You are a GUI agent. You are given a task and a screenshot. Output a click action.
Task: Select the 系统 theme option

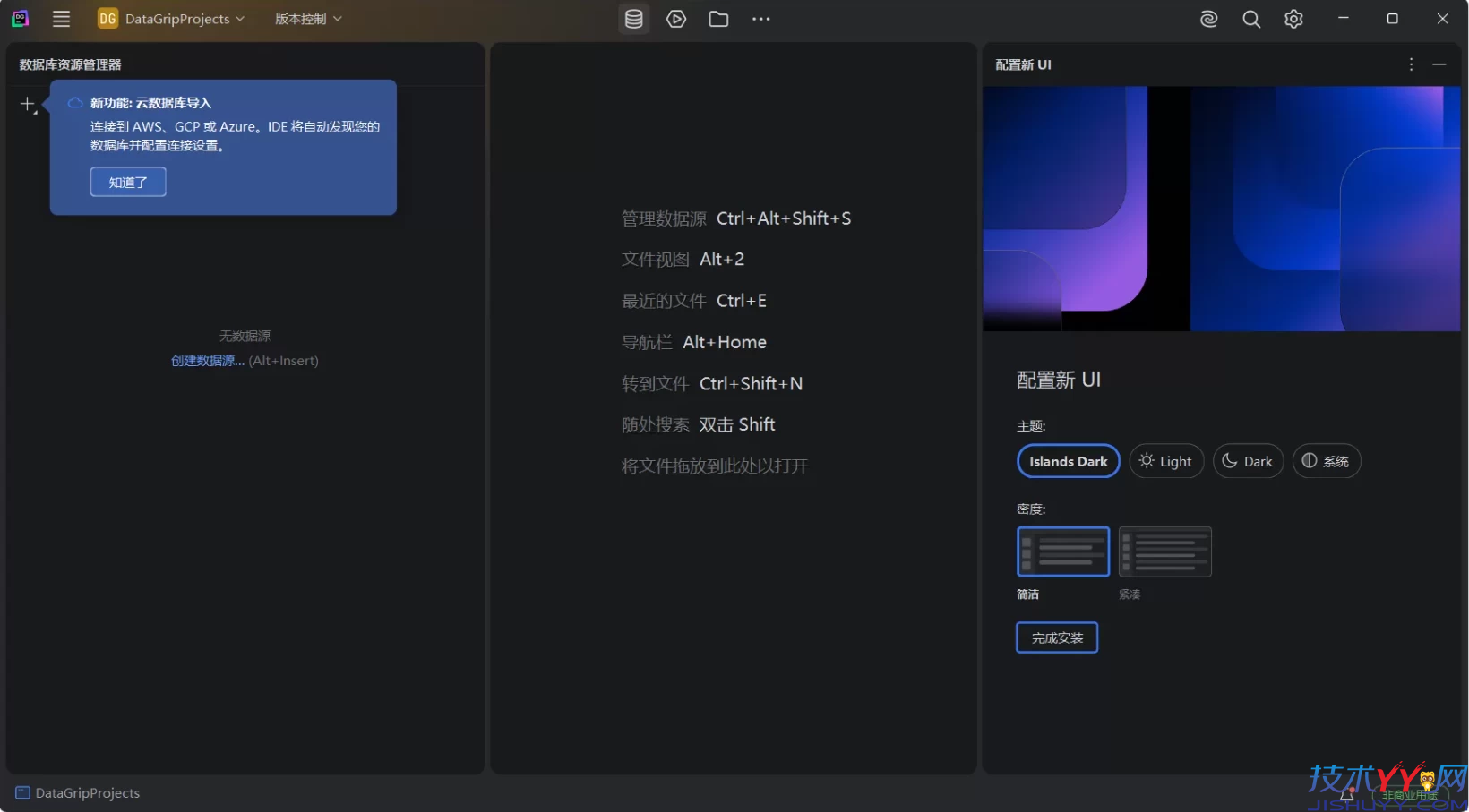click(x=1327, y=461)
